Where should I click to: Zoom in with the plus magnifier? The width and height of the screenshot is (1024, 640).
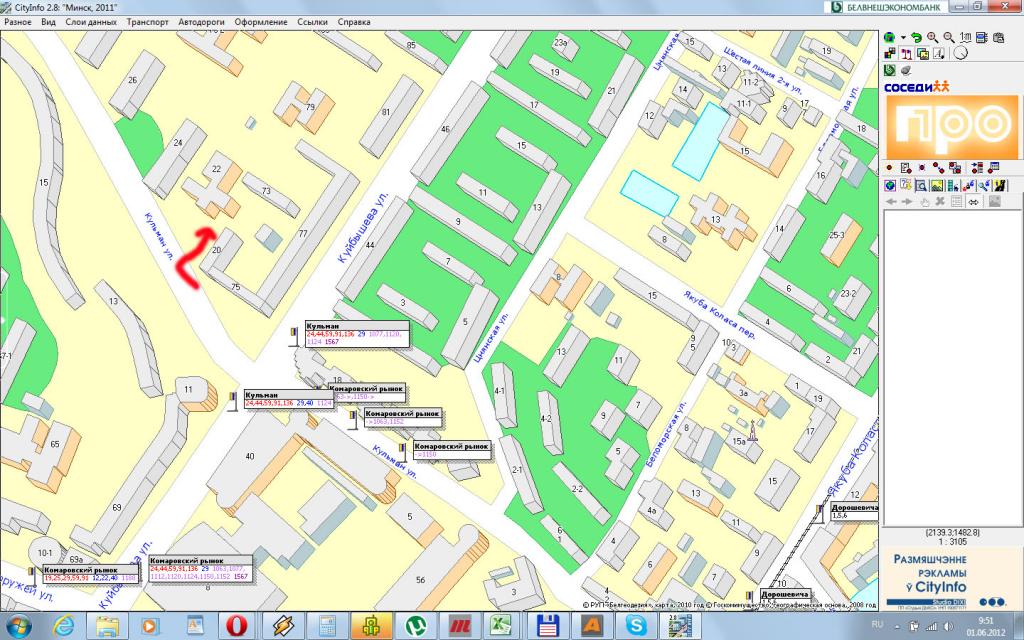pos(933,38)
